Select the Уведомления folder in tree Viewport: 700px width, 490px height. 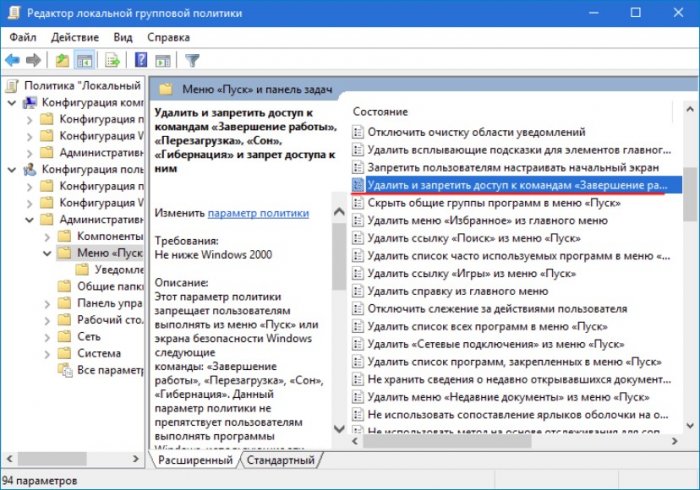(x=110, y=270)
